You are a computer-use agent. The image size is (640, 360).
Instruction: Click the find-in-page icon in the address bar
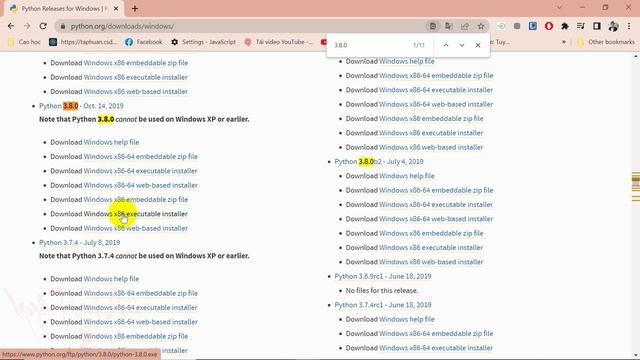pyautogui.click(x=433, y=26)
